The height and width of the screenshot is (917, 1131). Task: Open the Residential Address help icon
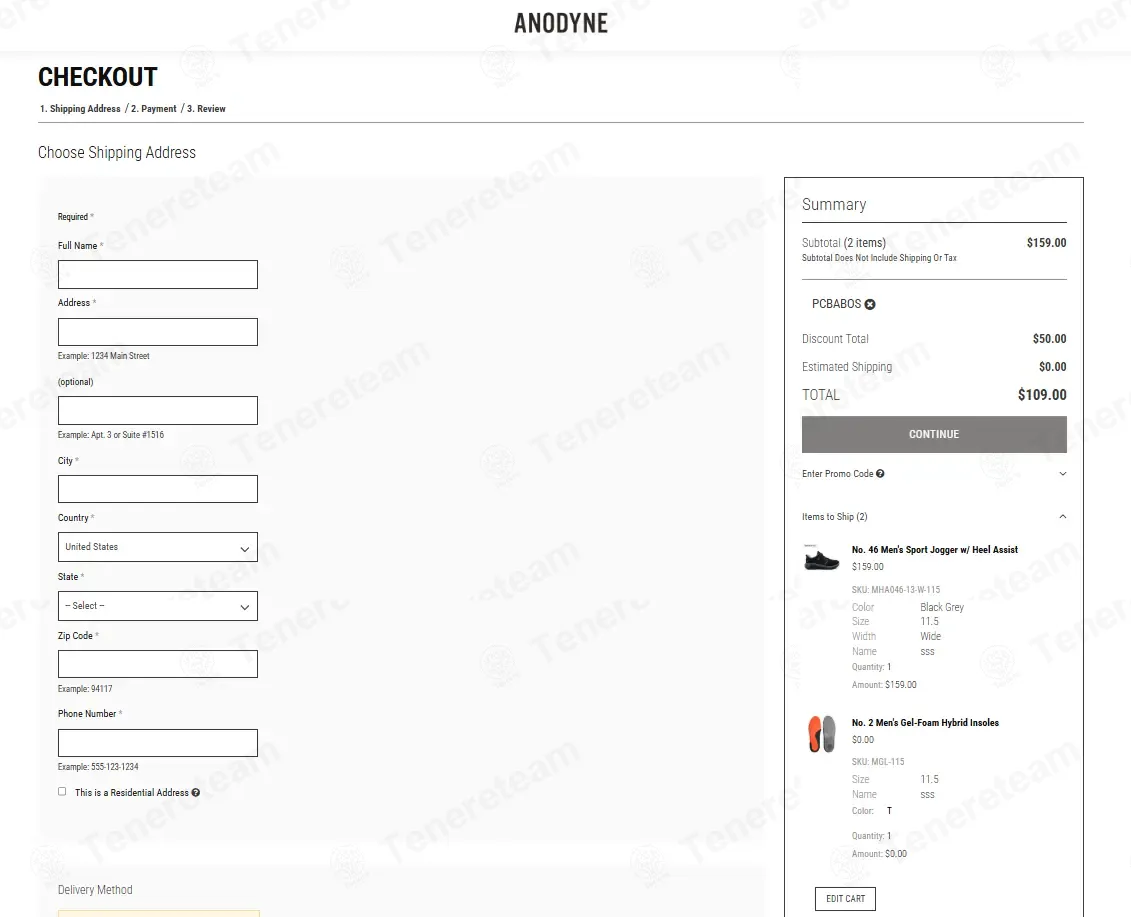(195, 793)
